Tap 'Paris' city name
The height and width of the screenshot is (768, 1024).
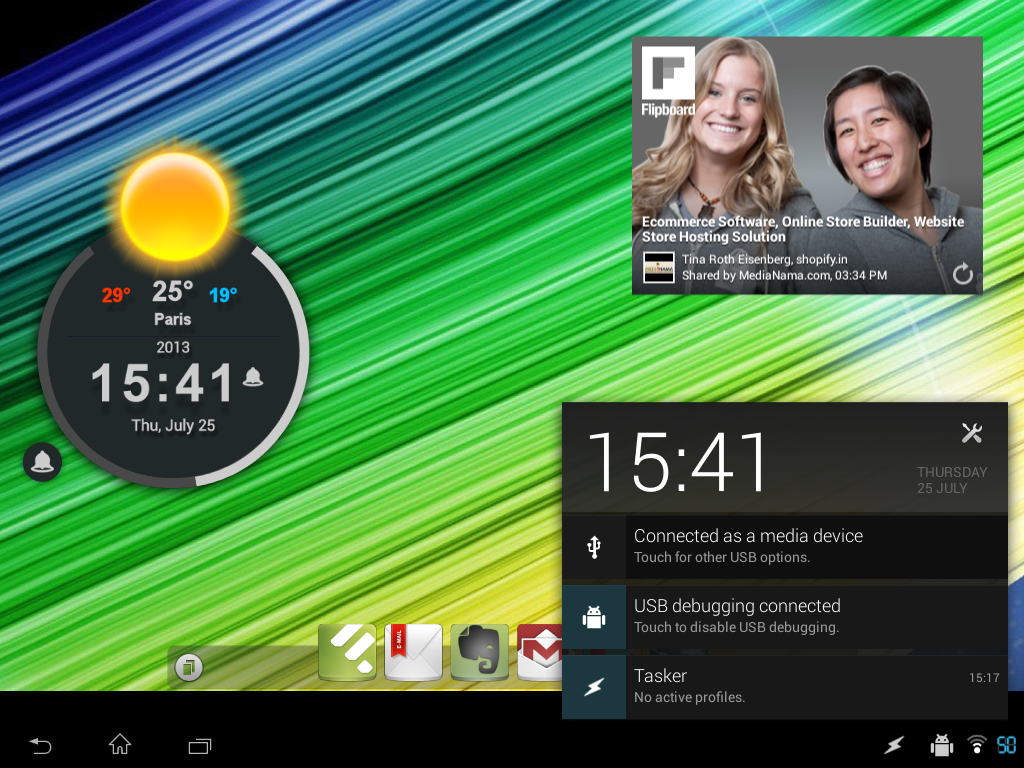[x=172, y=319]
